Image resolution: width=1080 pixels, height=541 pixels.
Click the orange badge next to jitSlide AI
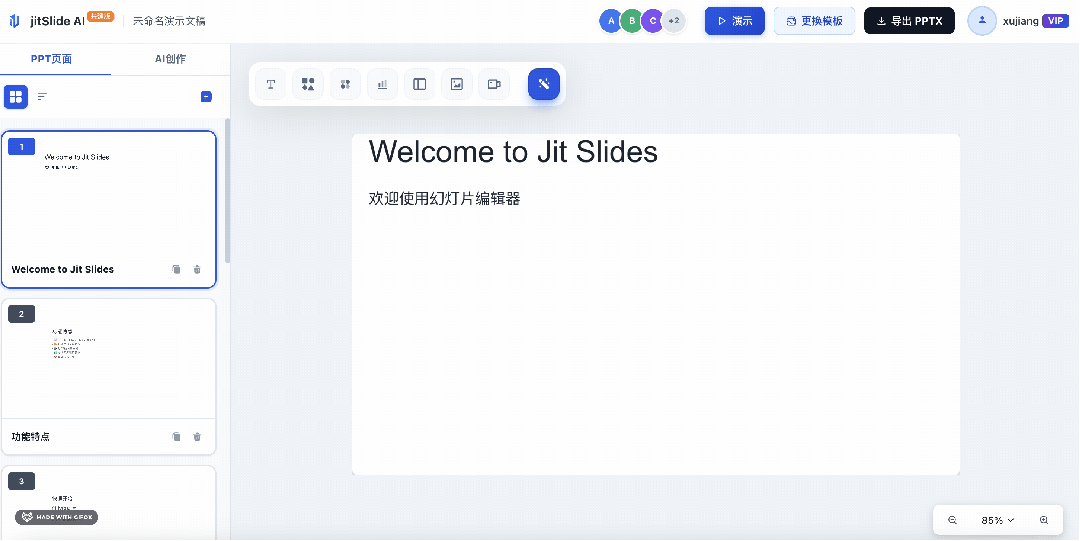pos(101,16)
